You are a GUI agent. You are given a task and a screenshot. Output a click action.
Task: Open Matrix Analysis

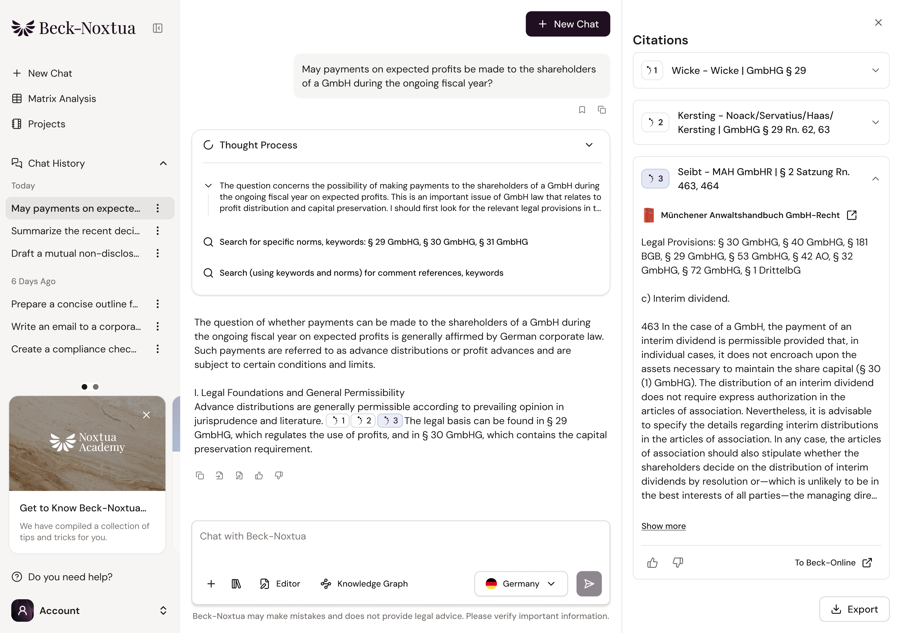tap(54, 98)
